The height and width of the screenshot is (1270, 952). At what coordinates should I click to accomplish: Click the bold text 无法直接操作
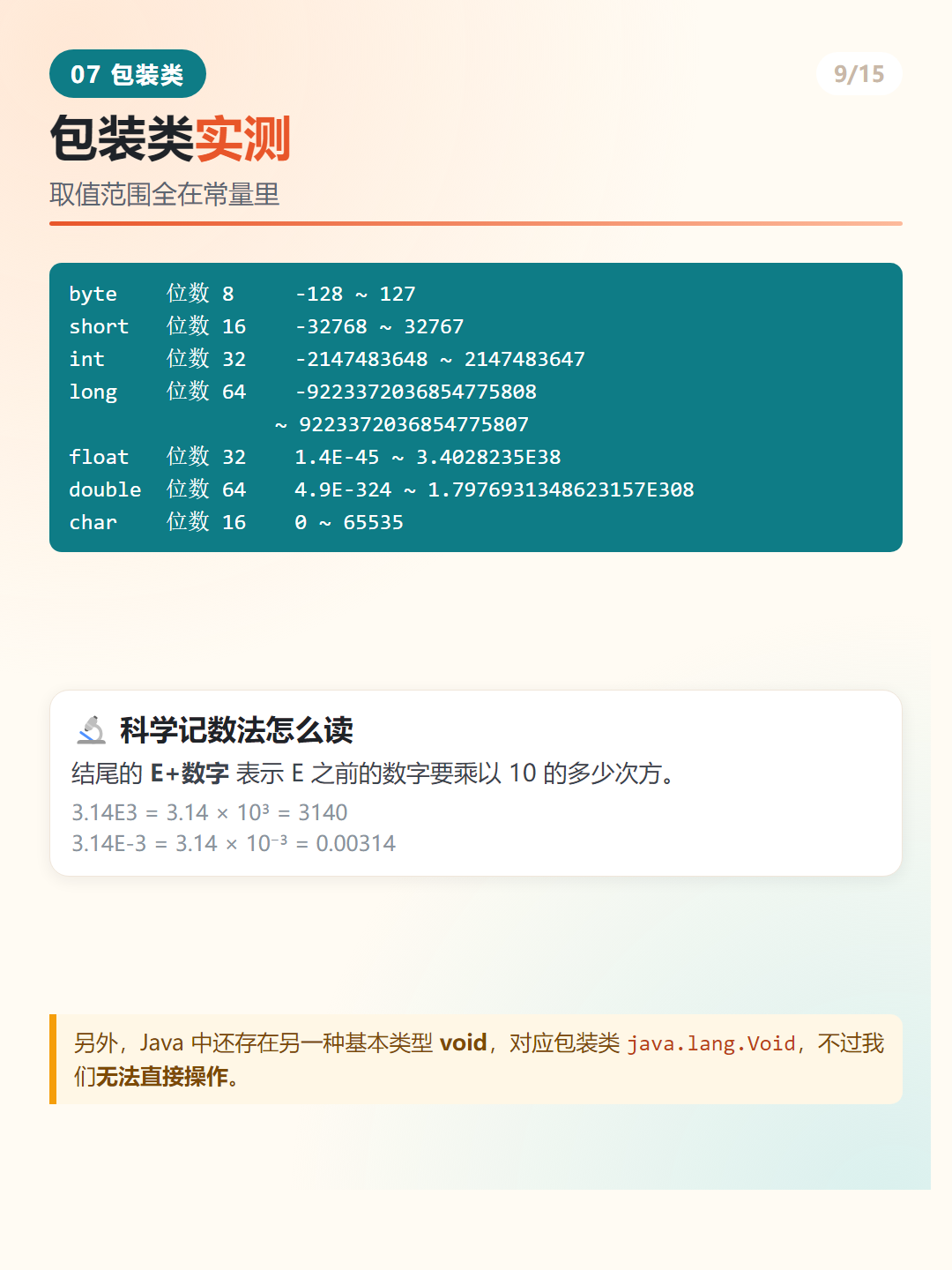click(x=161, y=1076)
